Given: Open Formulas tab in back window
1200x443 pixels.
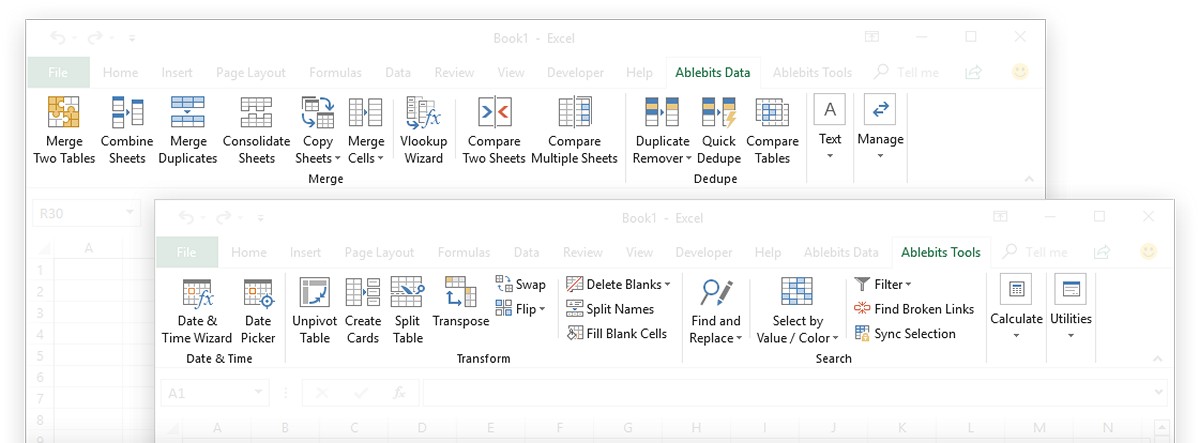Looking at the screenshot, I should click(335, 72).
